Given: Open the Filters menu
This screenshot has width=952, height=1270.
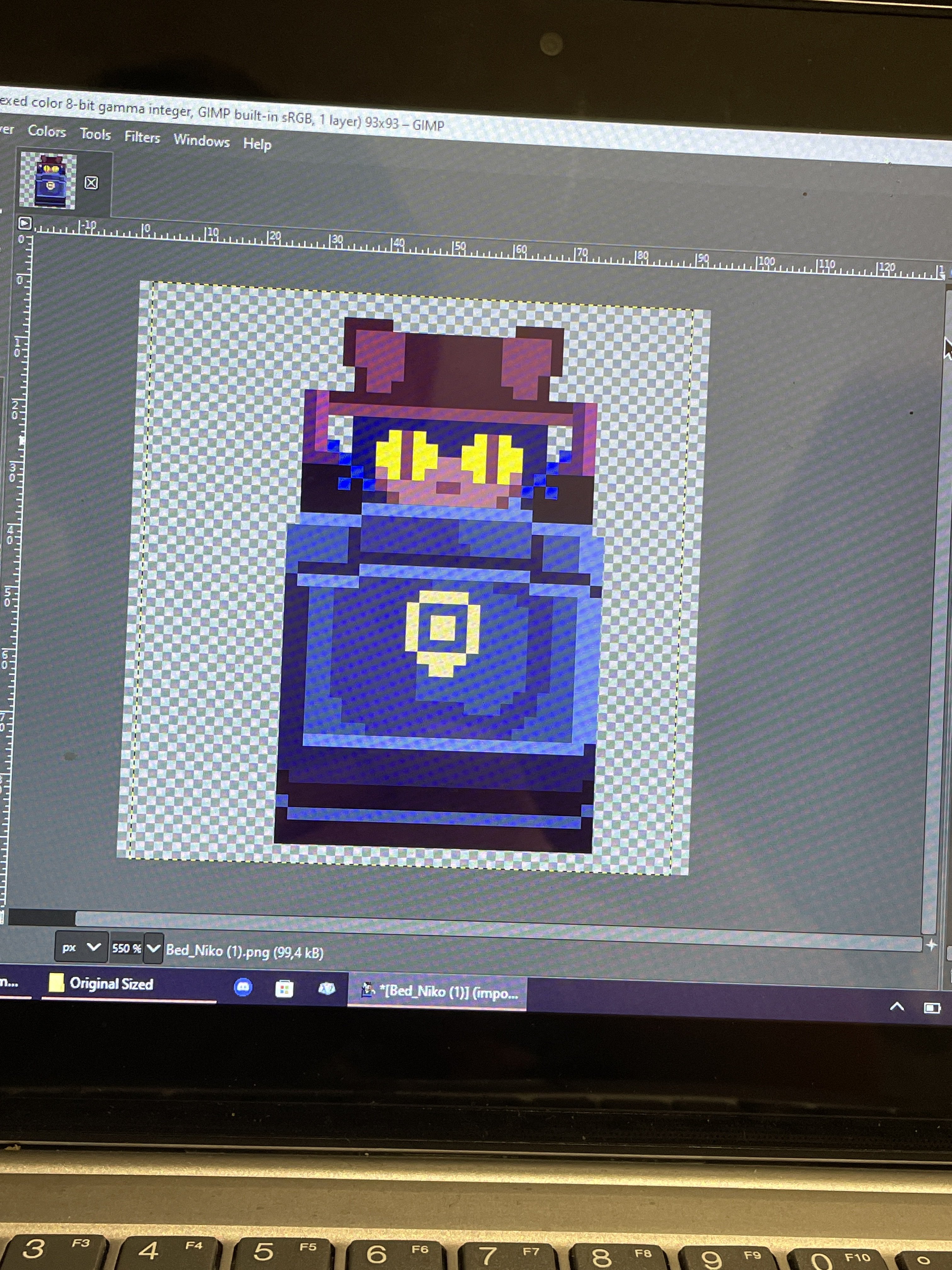Looking at the screenshot, I should click(x=142, y=137).
